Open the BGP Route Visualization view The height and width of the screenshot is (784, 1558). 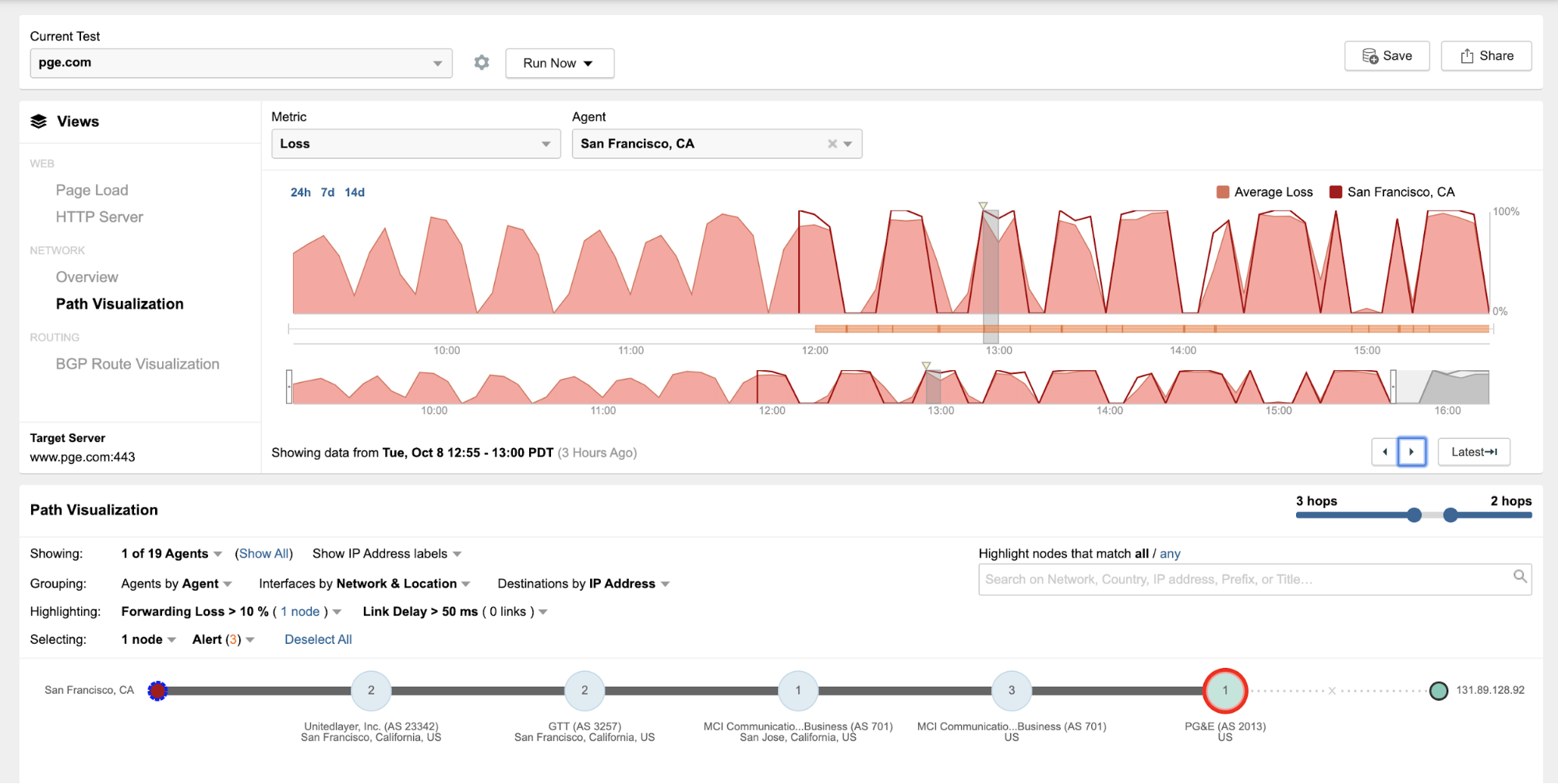click(137, 364)
